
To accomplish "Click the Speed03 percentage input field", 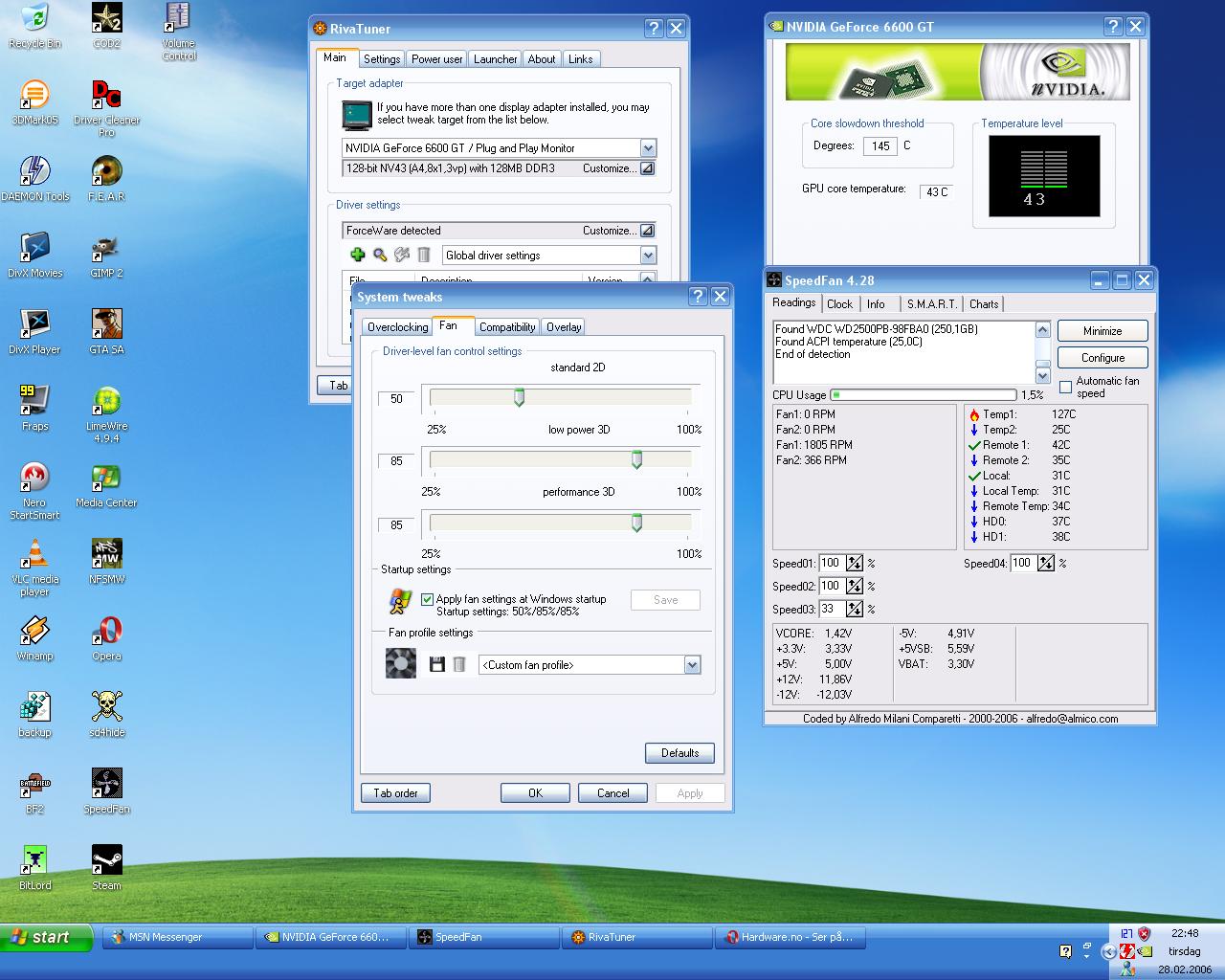I will coord(831,609).
